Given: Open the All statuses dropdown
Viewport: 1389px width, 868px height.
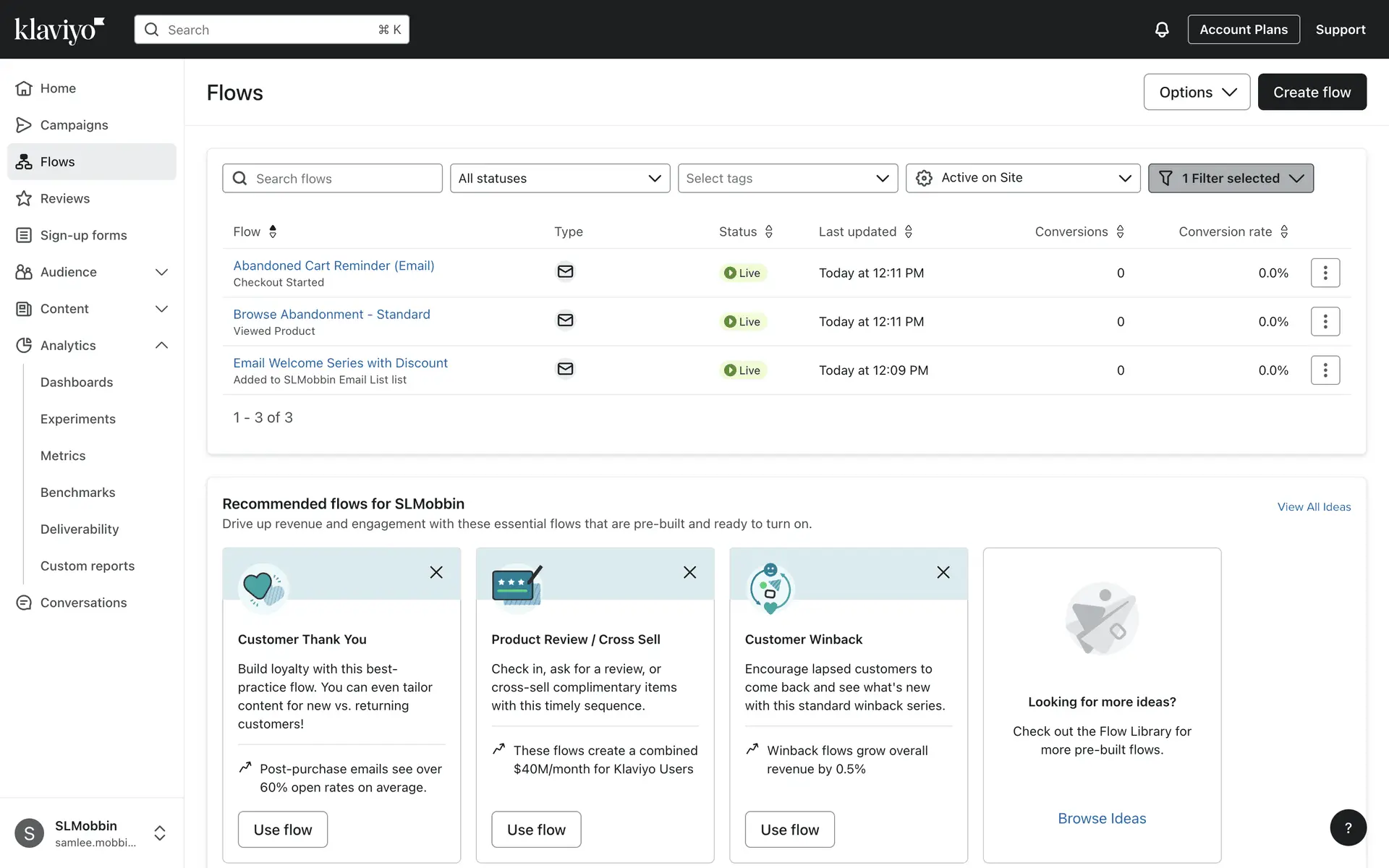Looking at the screenshot, I should point(559,179).
